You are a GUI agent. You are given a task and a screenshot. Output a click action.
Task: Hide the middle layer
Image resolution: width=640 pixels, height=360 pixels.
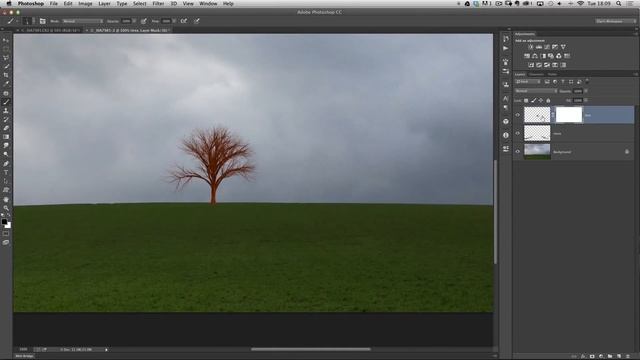[x=518, y=133]
